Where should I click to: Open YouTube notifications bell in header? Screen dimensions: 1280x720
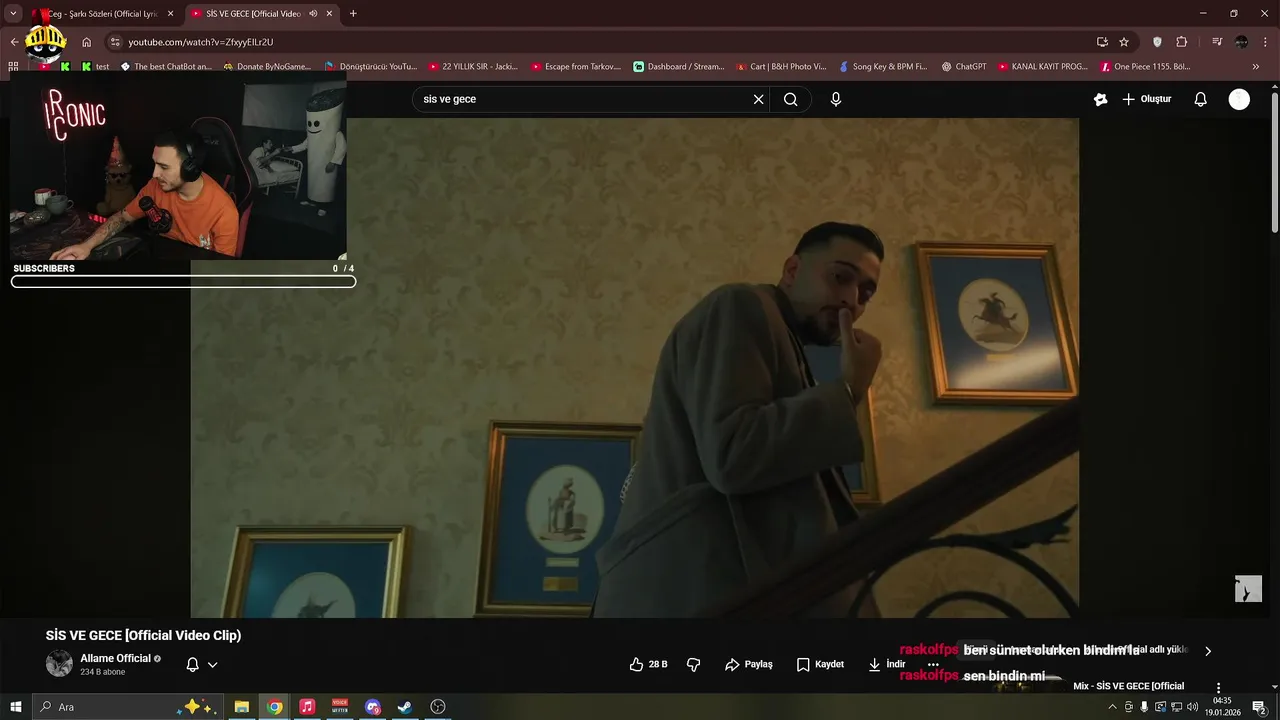1200,99
